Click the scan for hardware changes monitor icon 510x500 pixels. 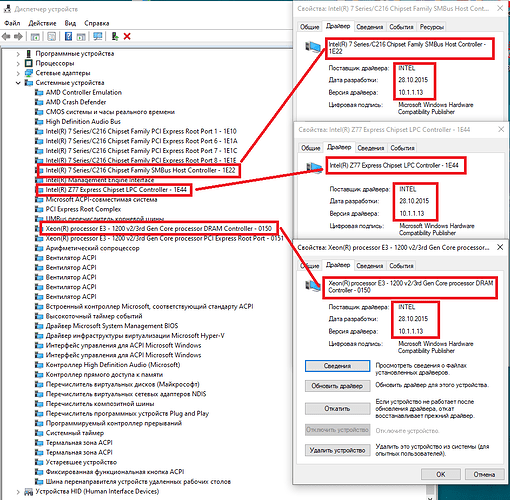(98, 36)
